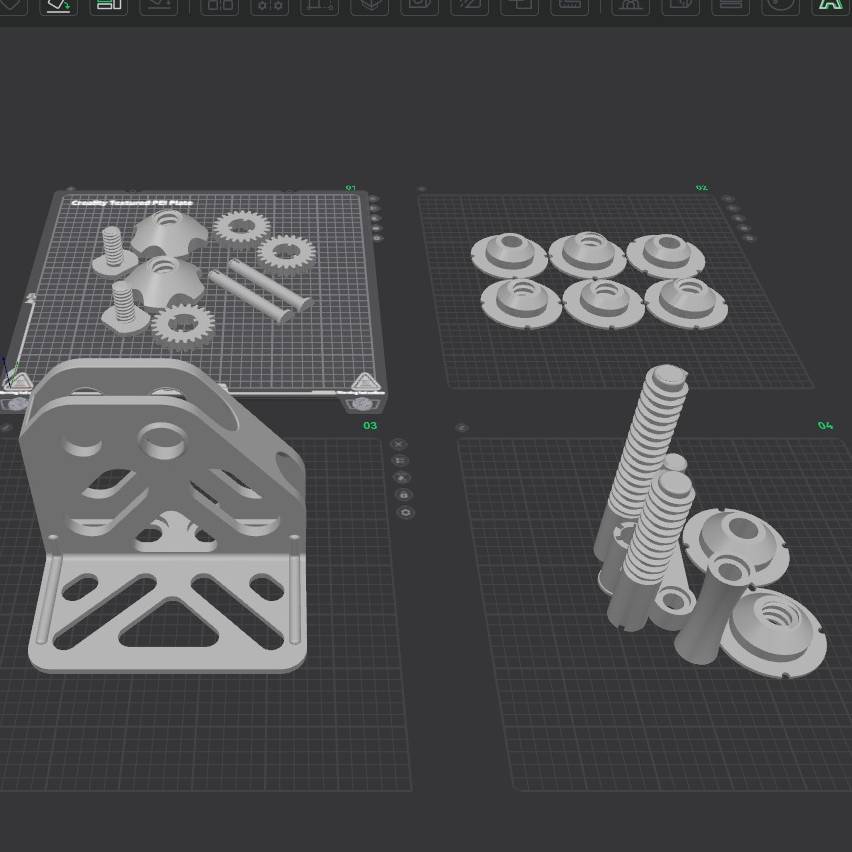Click the list icon below plate 03's X
The image size is (852, 852).
(400, 461)
